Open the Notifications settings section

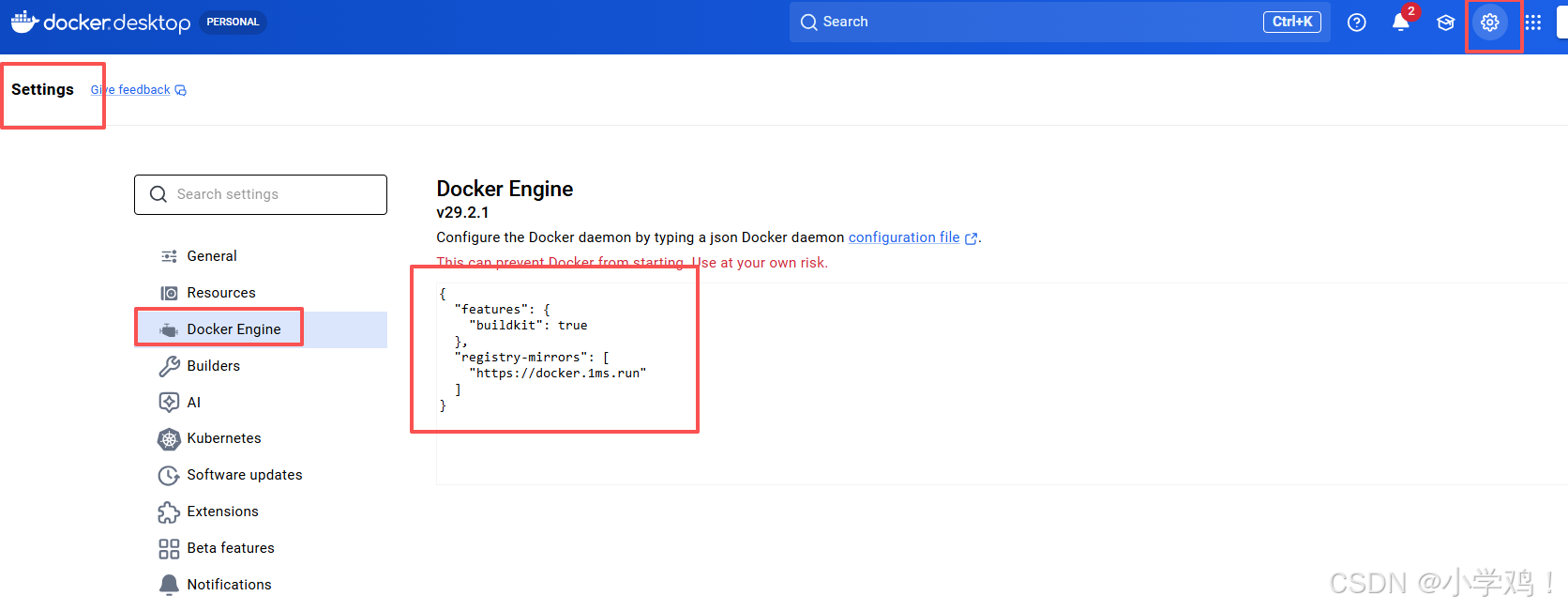click(x=261, y=585)
